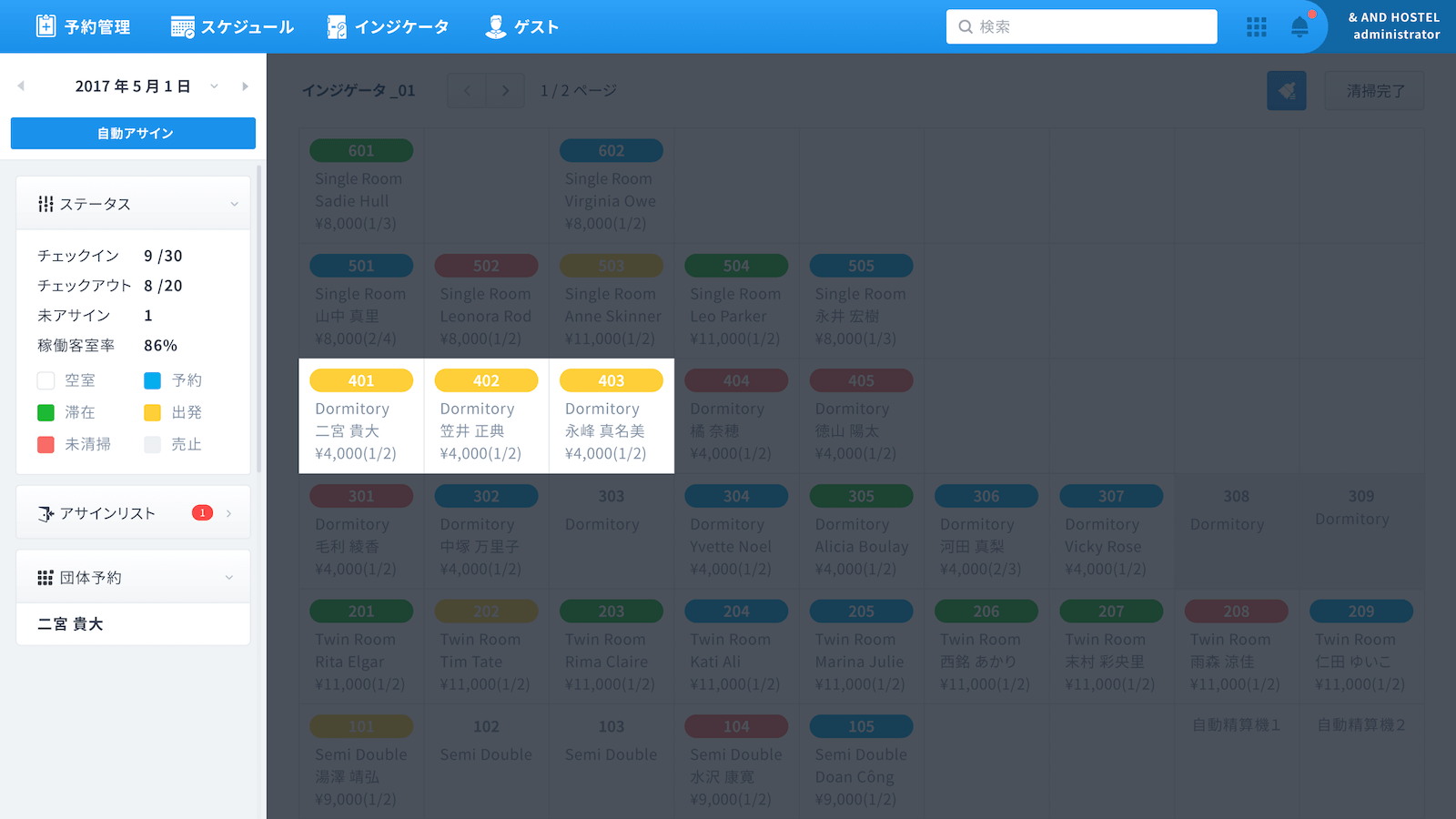
Task: Toggle the 空室 status checkbox
Action: [45, 380]
